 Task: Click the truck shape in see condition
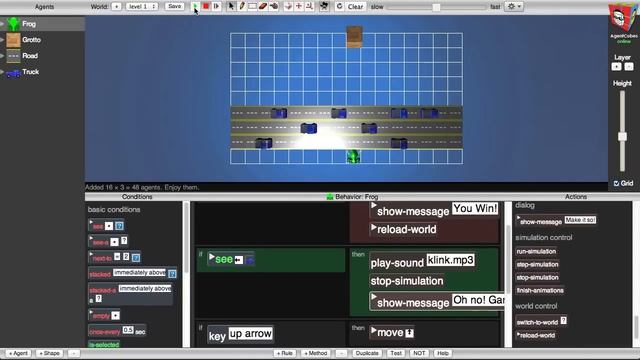(x=249, y=260)
